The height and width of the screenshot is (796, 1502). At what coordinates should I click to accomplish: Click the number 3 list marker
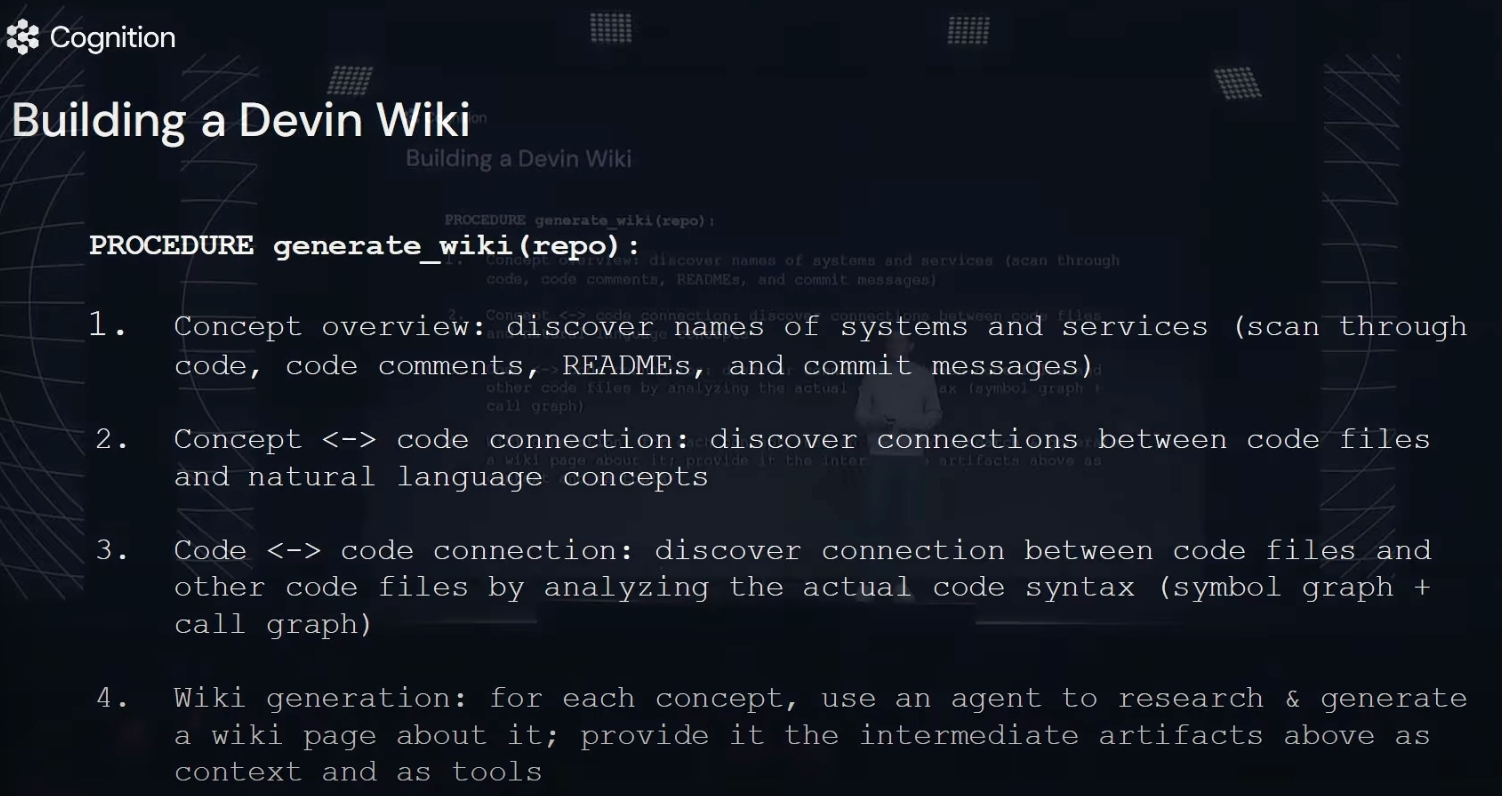[112, 550]
